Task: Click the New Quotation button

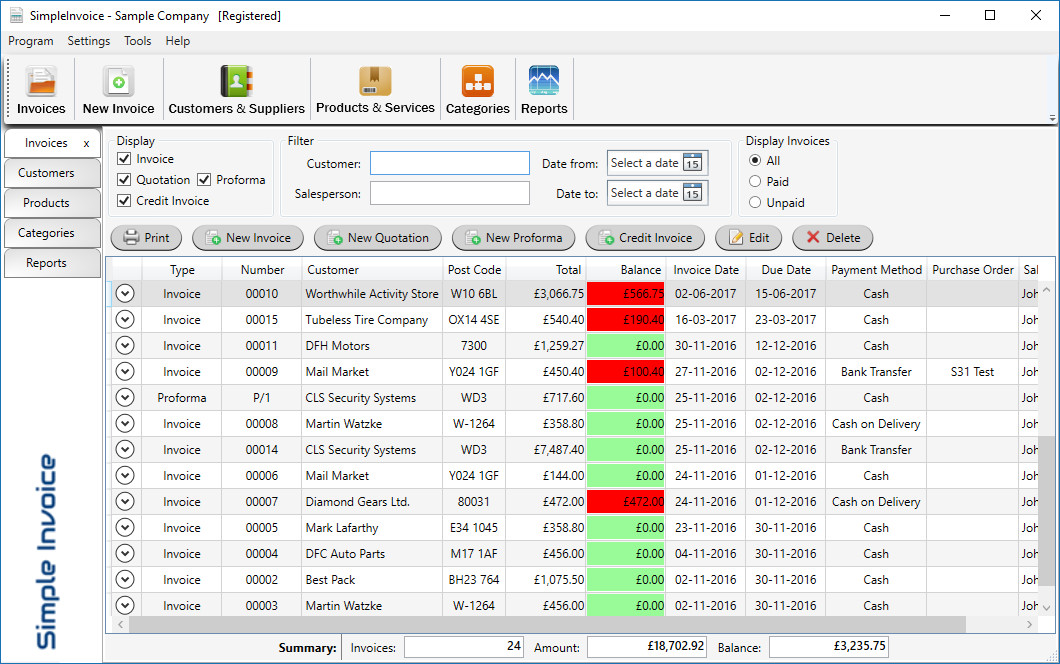Action: pos(377,238)
